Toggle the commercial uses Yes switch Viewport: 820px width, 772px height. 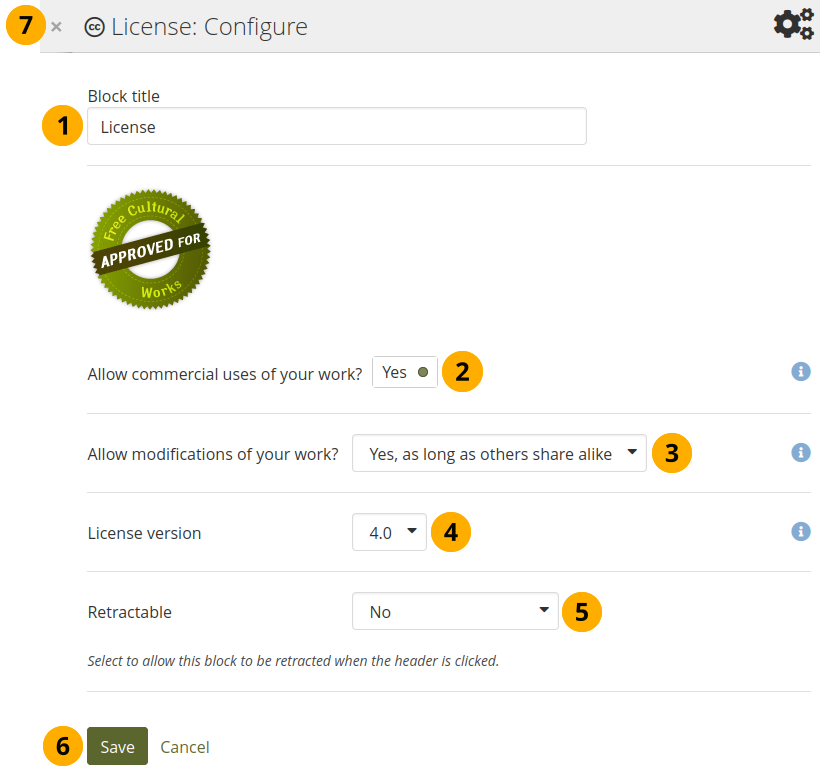coord(405,372)
